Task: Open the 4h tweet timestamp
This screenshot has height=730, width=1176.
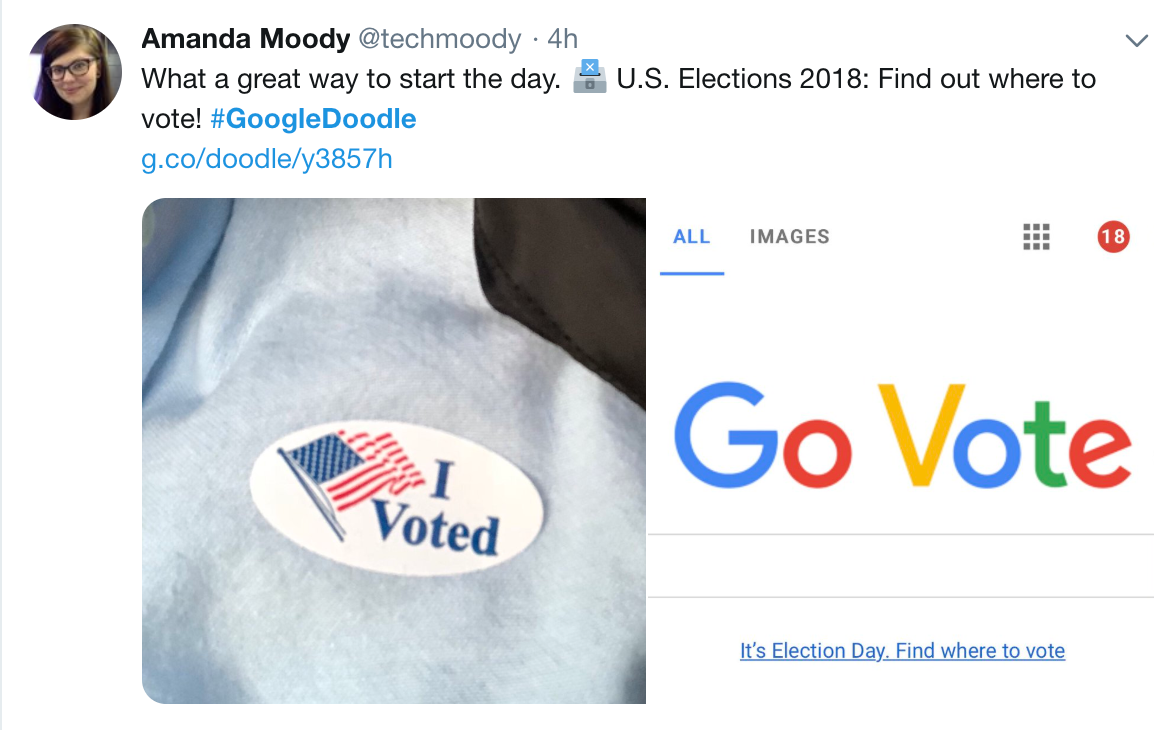Action: coord(563,39)
